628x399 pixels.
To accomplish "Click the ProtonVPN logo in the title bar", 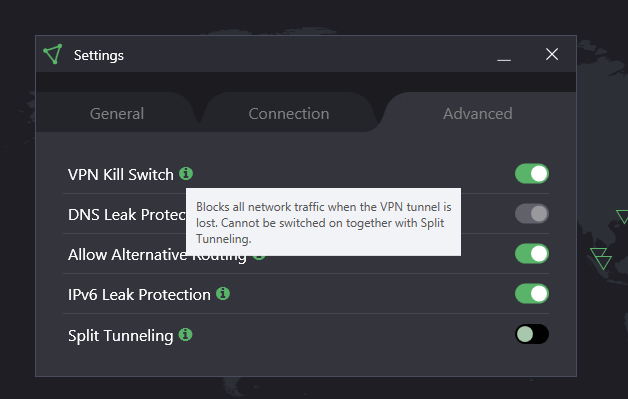I will point(53,54).
